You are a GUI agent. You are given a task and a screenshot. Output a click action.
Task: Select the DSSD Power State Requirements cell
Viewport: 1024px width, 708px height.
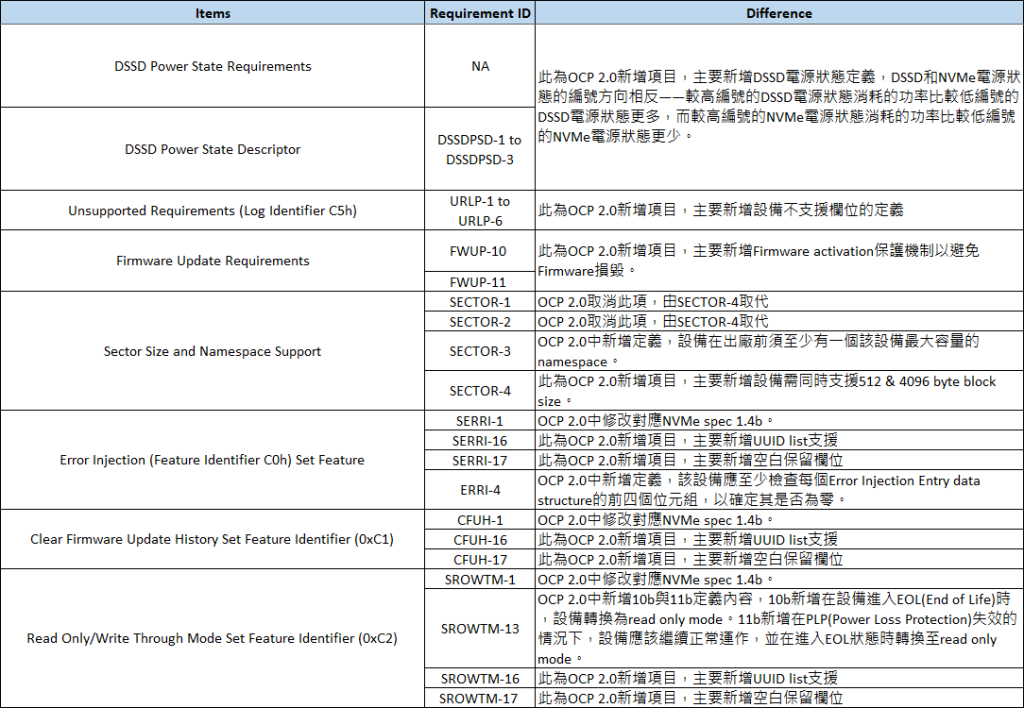(x=212, y=66)
